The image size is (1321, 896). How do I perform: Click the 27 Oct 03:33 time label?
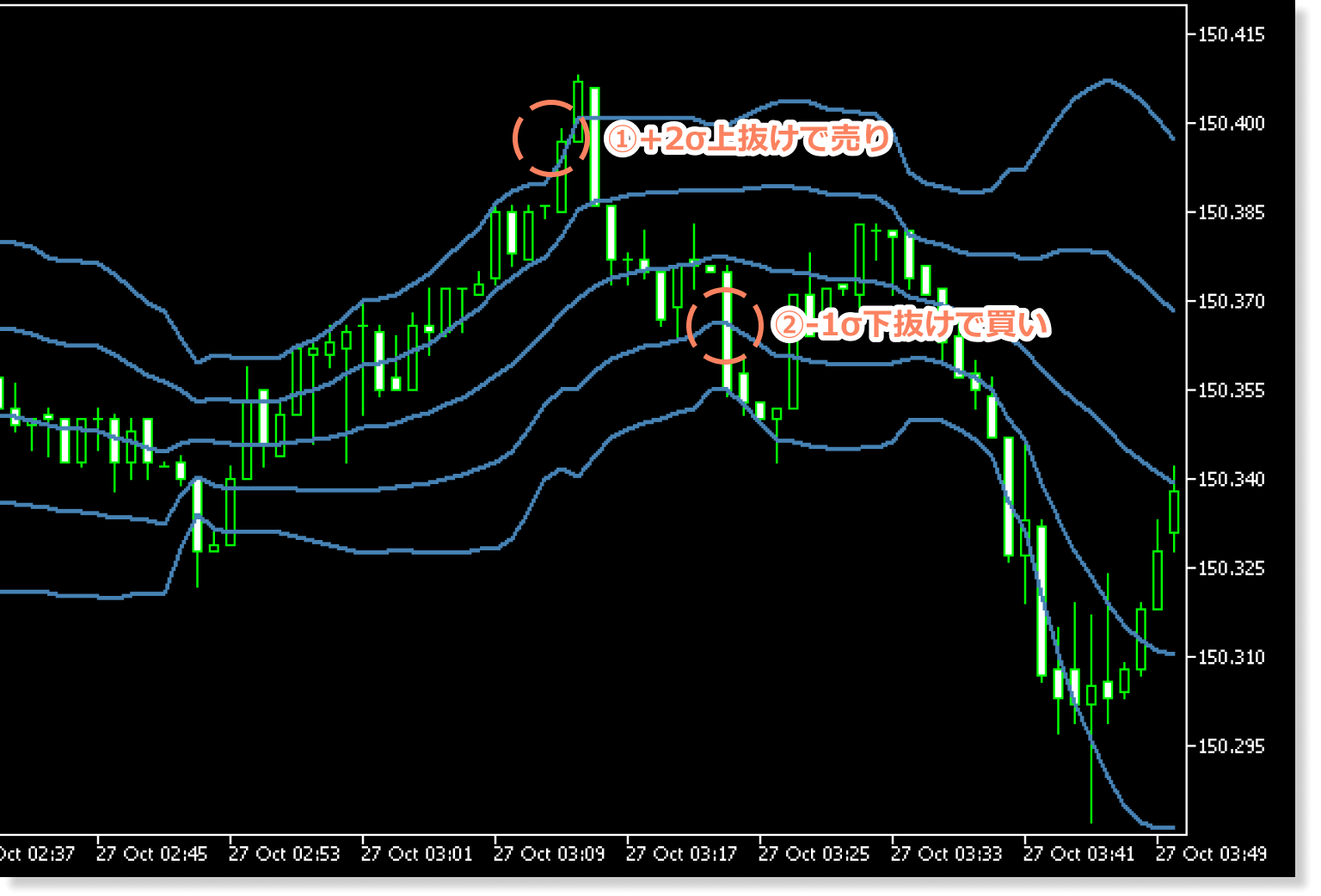[946, 854]
